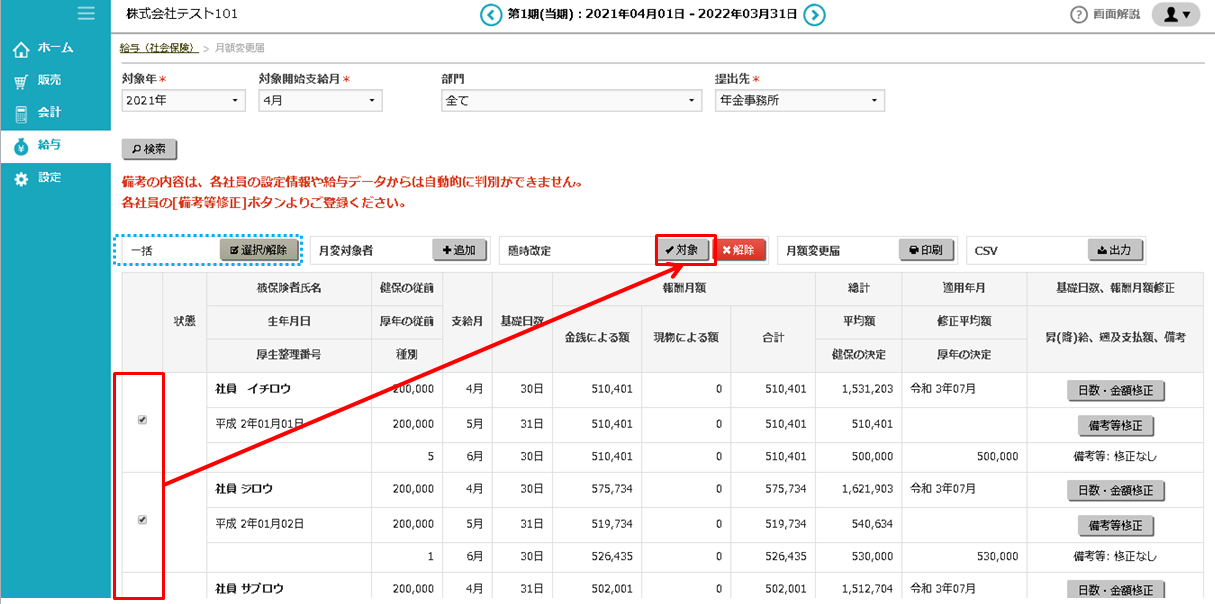Image resolution: width=1215 pixels, height=604 pixels.
Task: Click the 選択/解除 bulk toggle button
Action: 259,250
